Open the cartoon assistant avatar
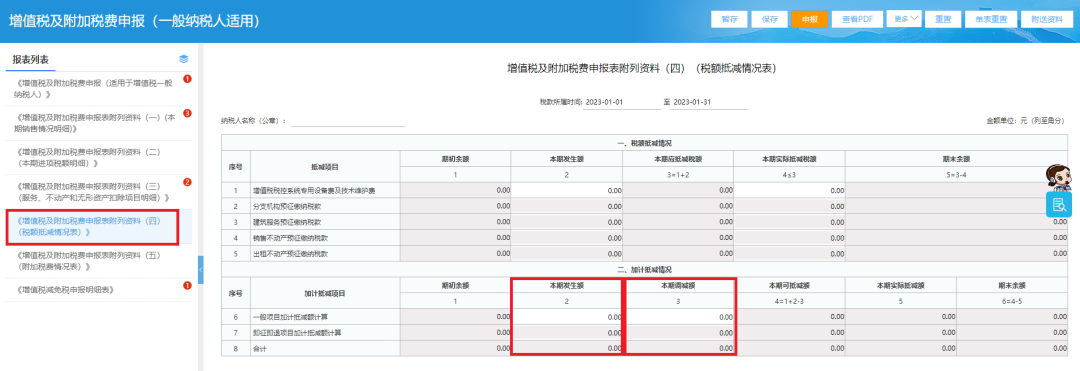The image size is (1080, 371). (1058, 178)
